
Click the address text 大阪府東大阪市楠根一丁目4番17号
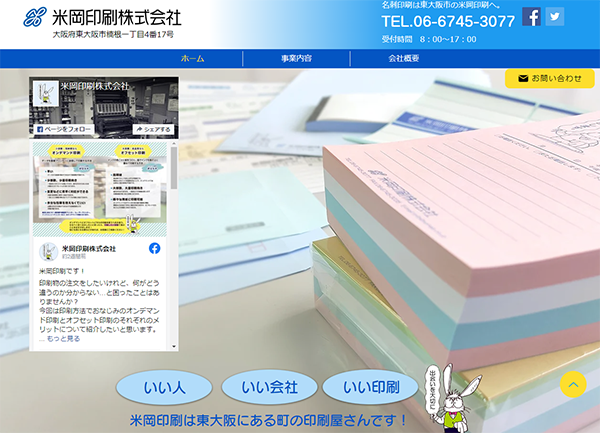[x=113, y=34]
